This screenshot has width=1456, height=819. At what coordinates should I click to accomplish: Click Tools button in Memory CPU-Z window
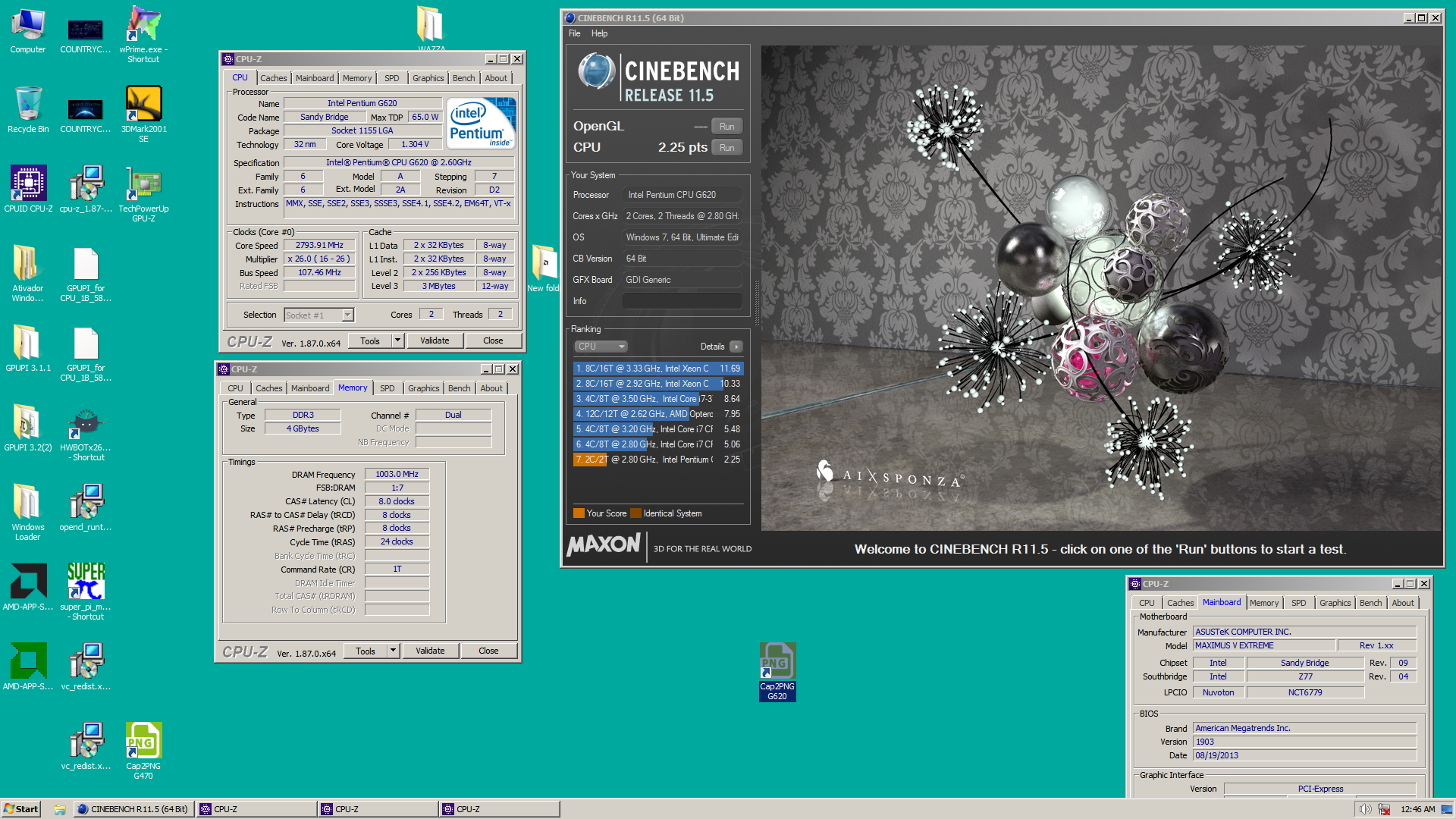tap(366, 651)
